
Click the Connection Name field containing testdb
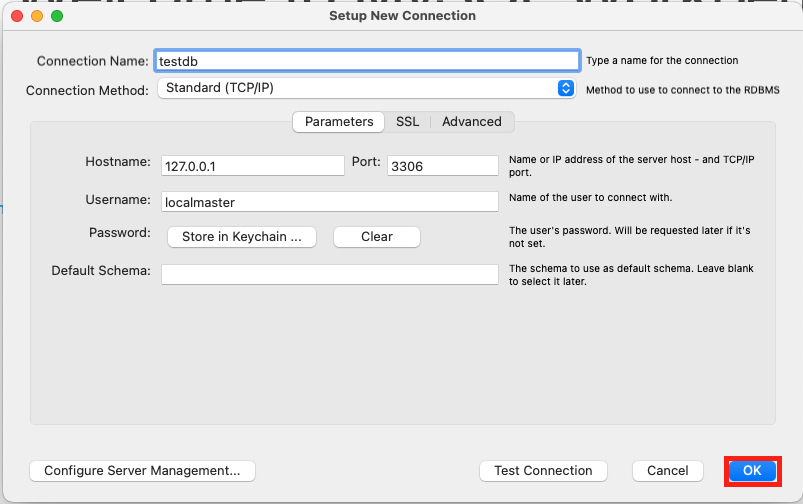(367, 61)
